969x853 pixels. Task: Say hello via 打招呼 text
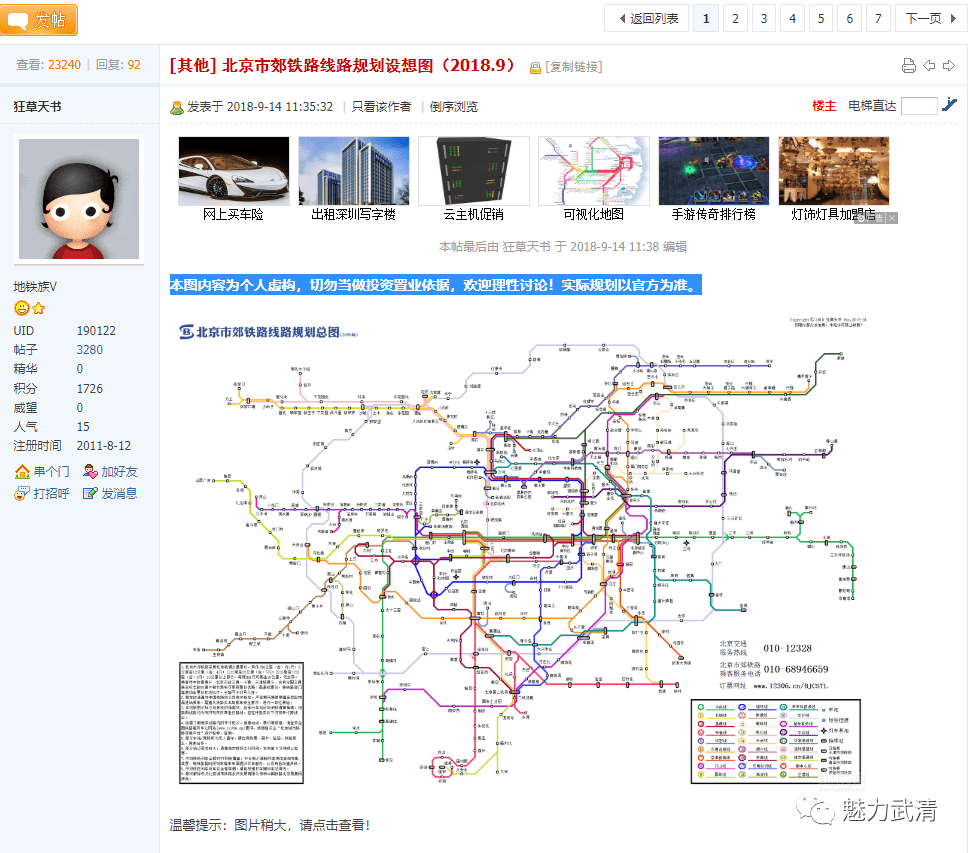pos(51,493)
